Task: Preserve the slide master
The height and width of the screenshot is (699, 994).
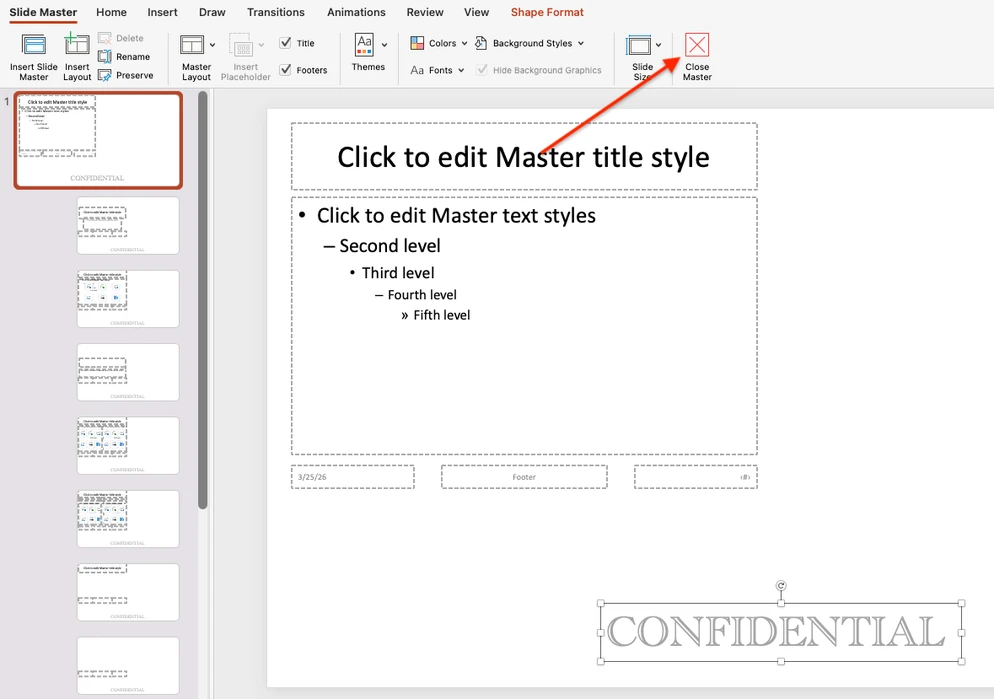Action: [x=125, y=74]
